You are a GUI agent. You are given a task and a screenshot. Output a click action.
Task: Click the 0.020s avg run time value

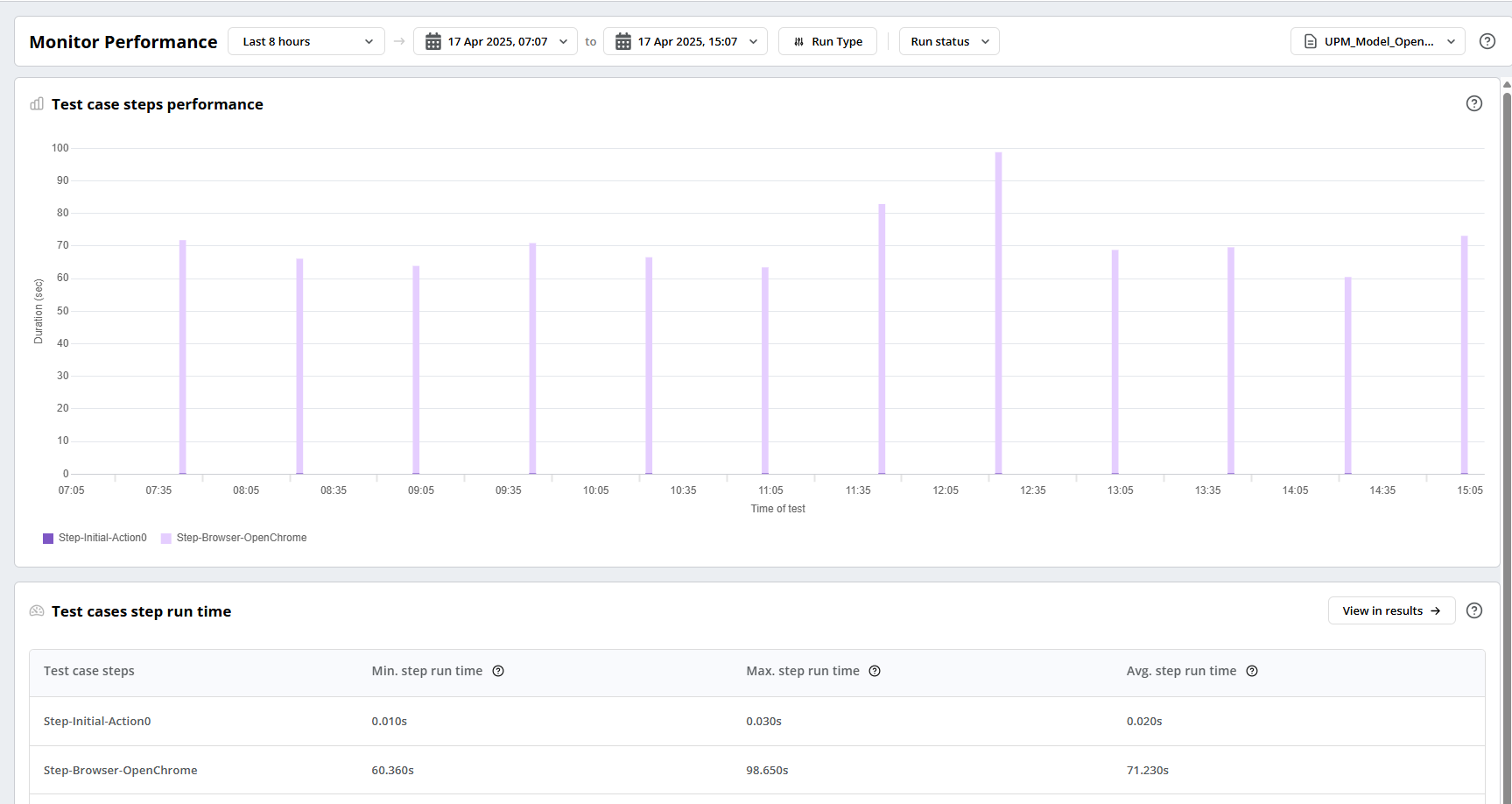1144,722
